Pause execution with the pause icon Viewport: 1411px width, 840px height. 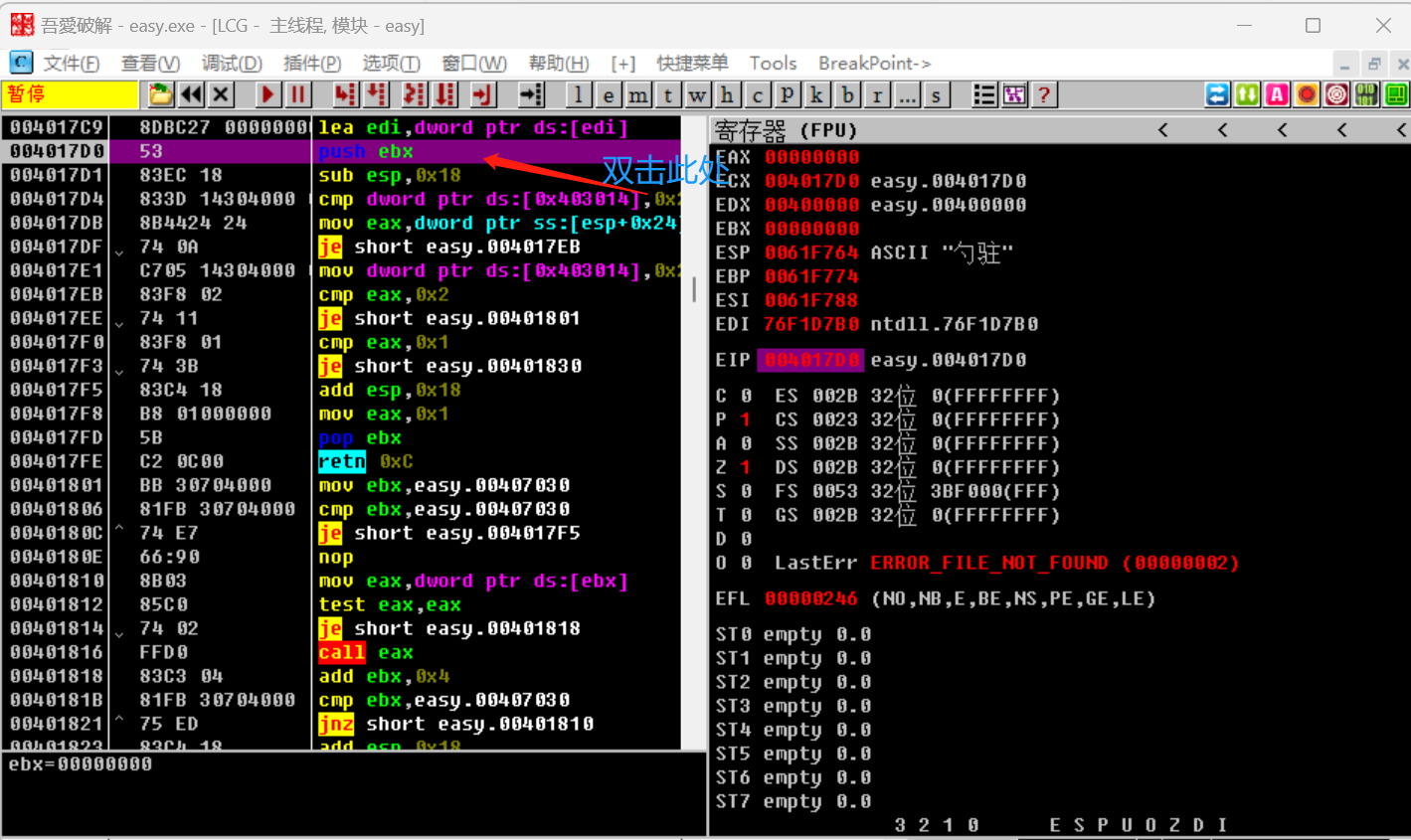point(298,94)
